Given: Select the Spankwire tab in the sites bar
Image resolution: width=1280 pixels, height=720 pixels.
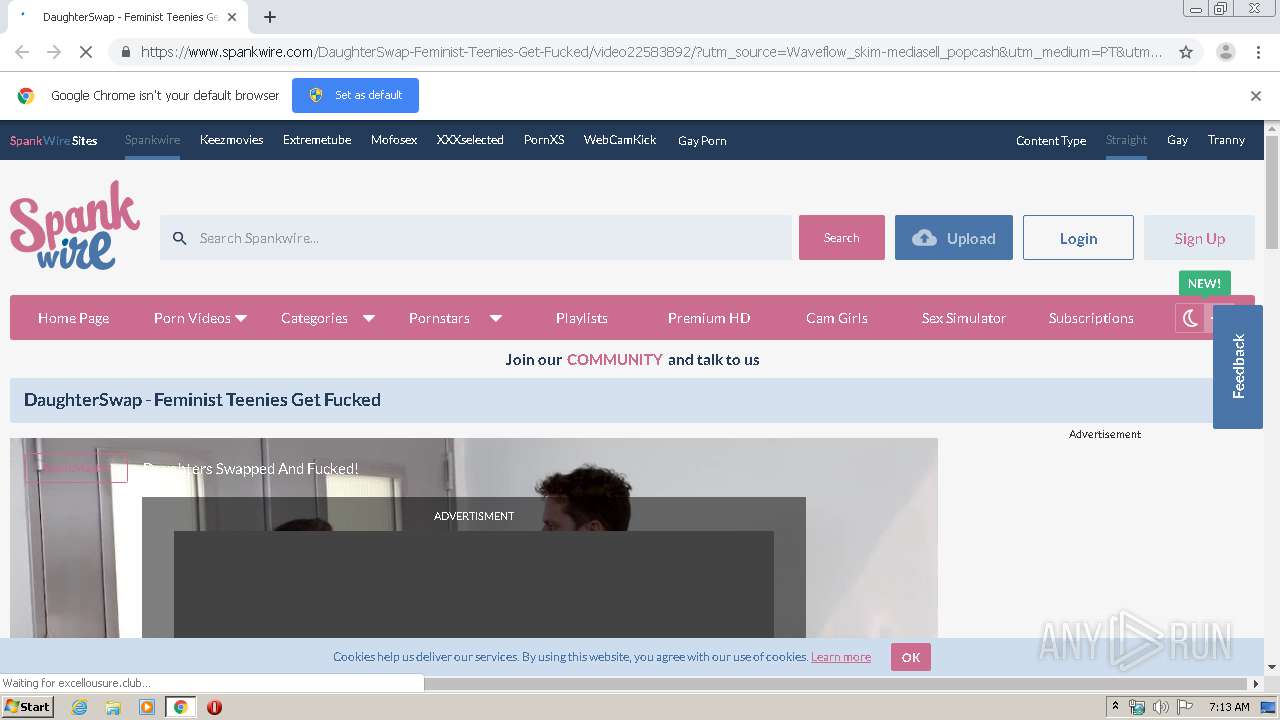Looking at the screenshot, I should 152,140.
